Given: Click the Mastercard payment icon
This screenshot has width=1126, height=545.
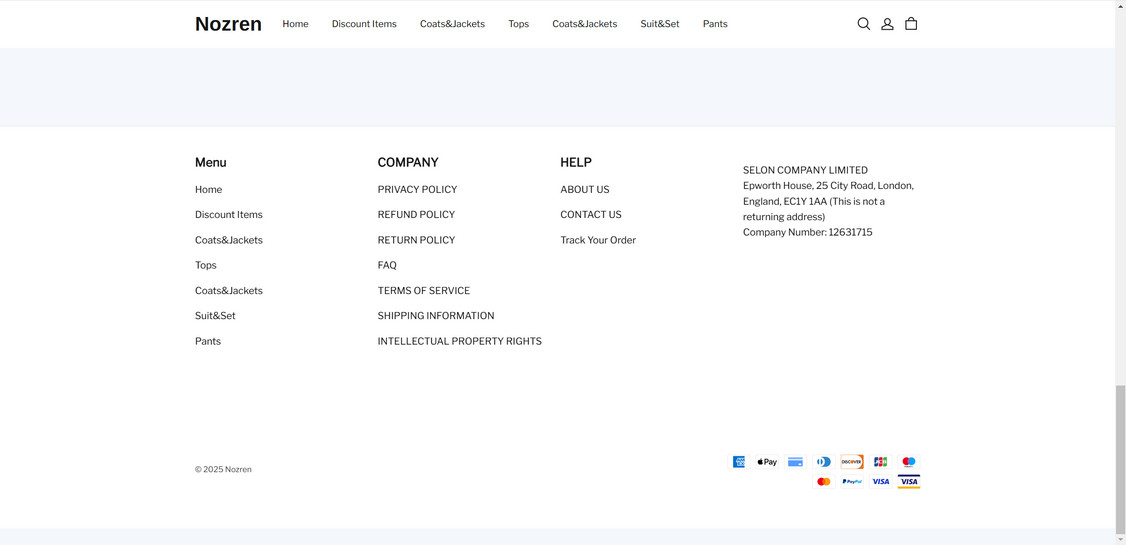Looking at the screenshot, I should click(x=824, y=481).
